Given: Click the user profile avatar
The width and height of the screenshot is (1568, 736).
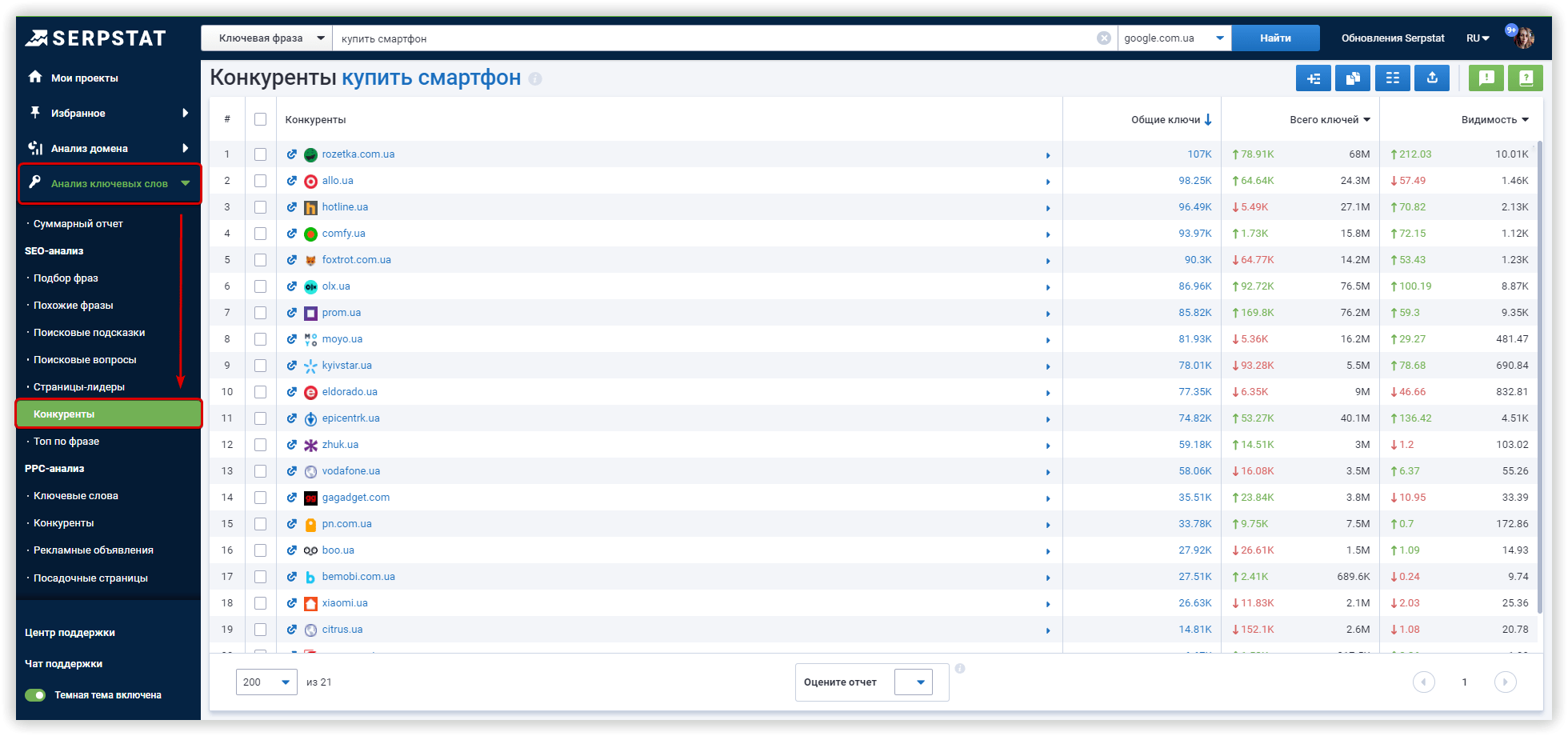Looking at the screenshot, I should click(x=1524, y=38).
